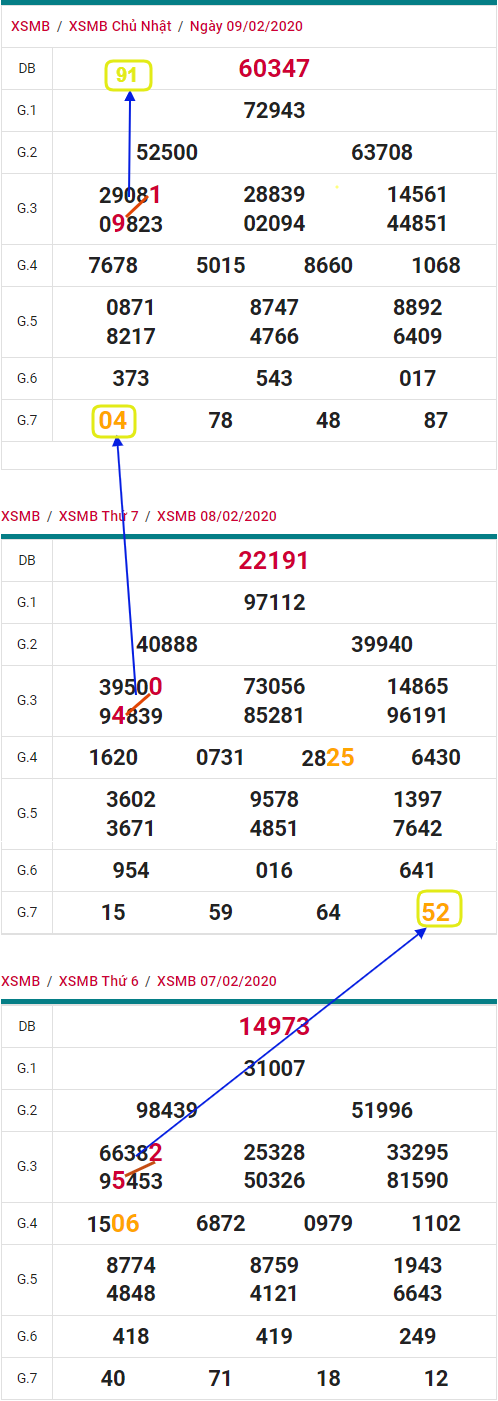
Task: Click G.3 number 29081 in top table
Action: [130, 195]
